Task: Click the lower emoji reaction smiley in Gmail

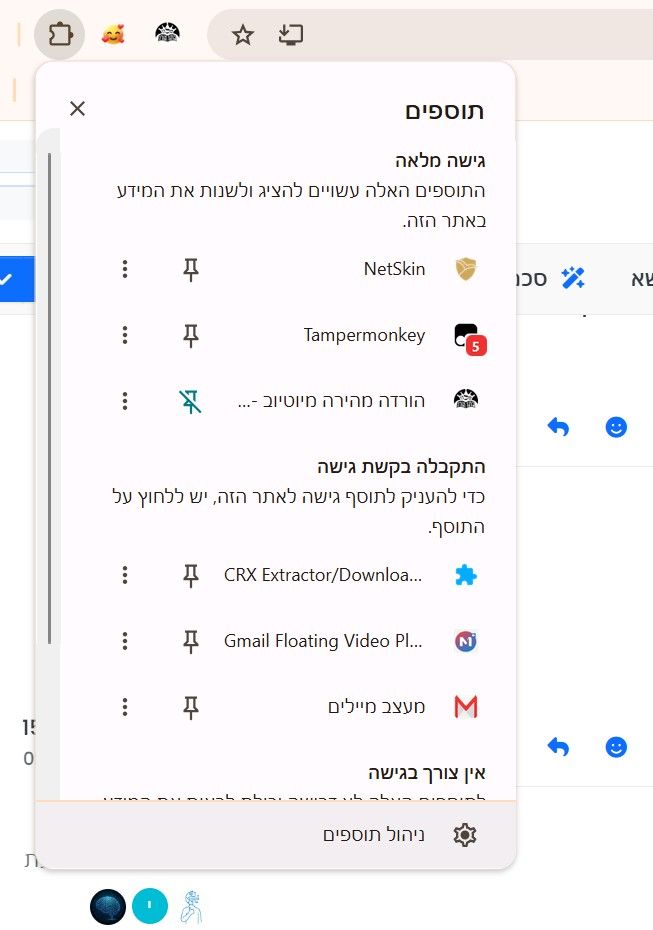Action: coord(616,747)
